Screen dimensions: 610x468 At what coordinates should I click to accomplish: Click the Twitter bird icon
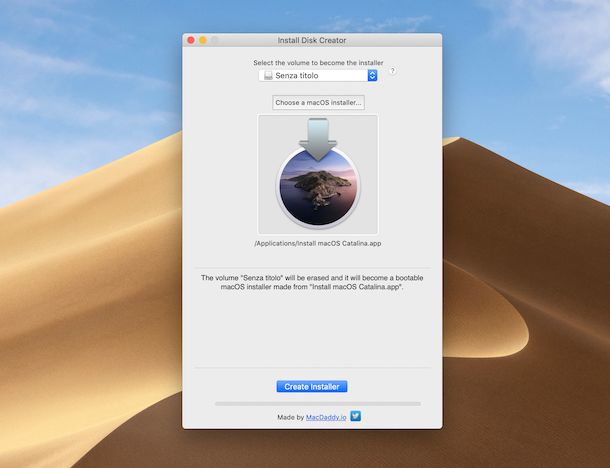click(356, 416)
